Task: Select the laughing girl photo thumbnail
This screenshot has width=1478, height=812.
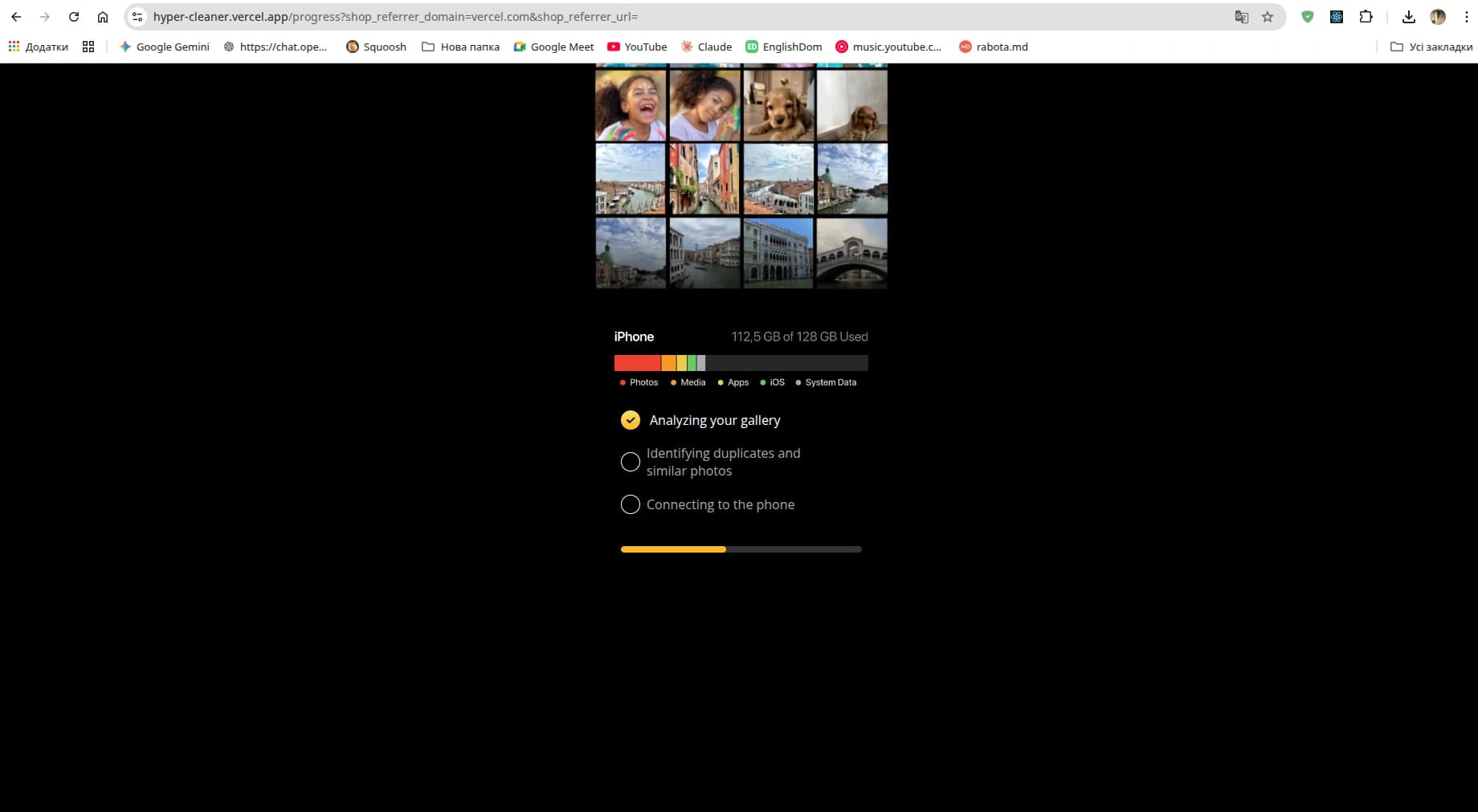Action: (631, 105)
